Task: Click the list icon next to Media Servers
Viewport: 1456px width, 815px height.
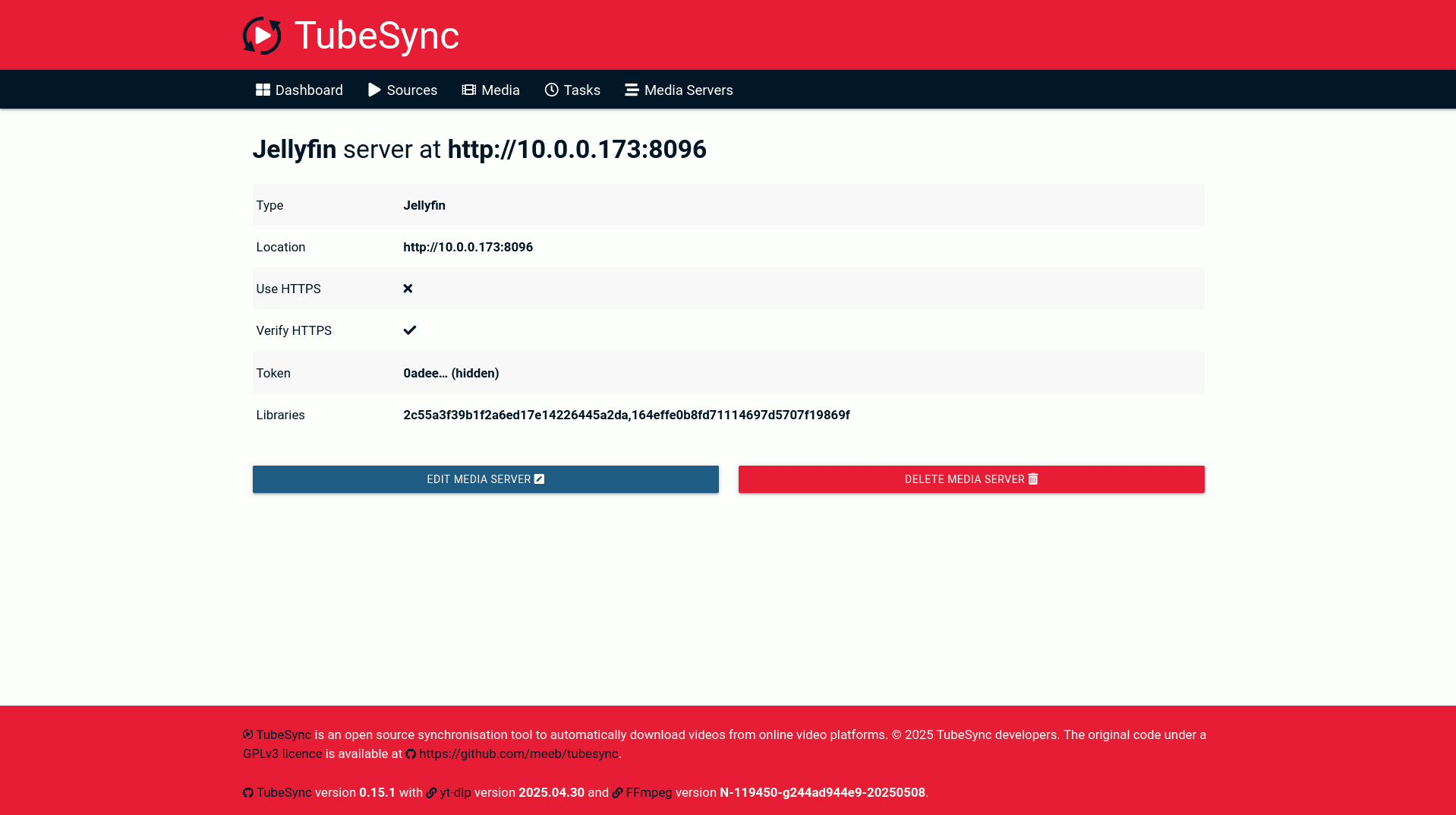Action: tap(631, 90)
